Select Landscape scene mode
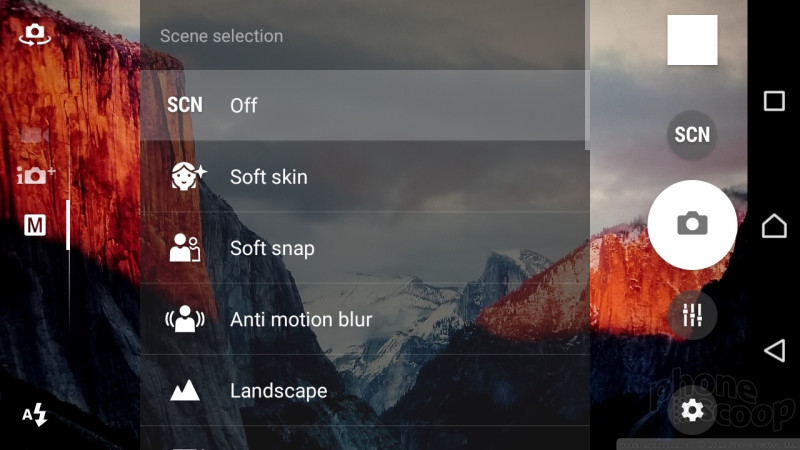Viewport: 800px width, 450px height. pos(365,391)
